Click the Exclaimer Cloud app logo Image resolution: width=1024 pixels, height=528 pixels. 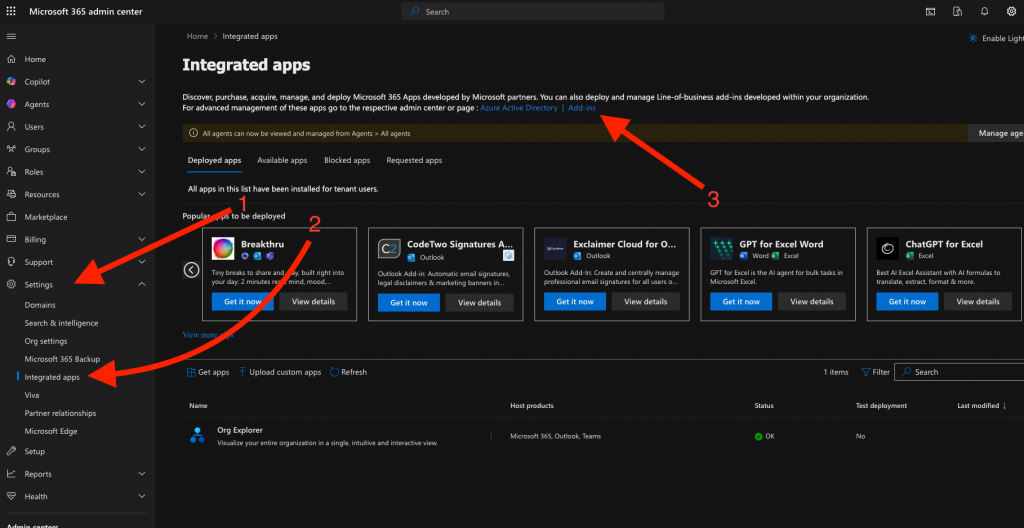pyautogui.click(x=555, y=248)
